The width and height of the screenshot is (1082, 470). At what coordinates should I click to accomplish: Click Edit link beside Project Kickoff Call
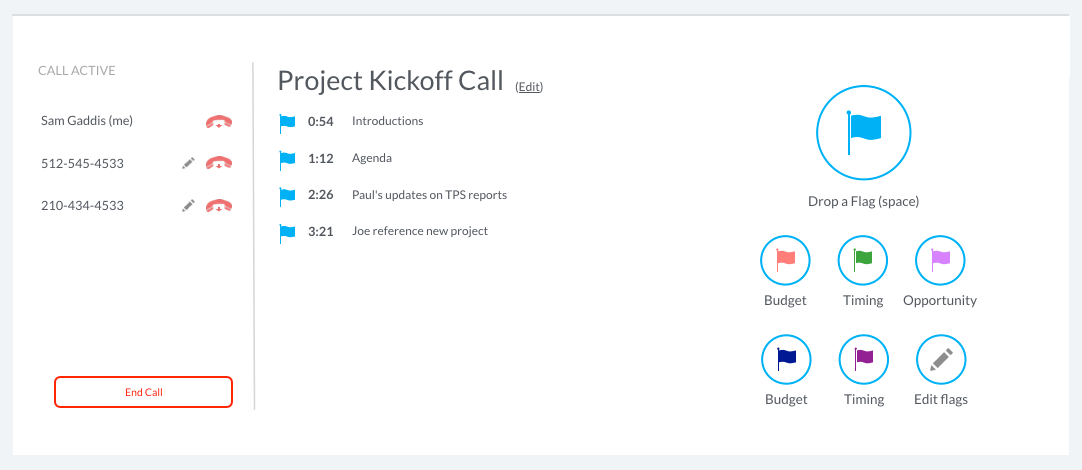[529, 87]
